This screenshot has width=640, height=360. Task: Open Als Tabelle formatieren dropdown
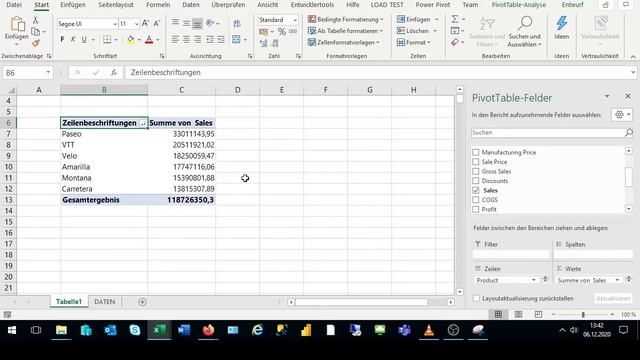[x=346, y=31]
